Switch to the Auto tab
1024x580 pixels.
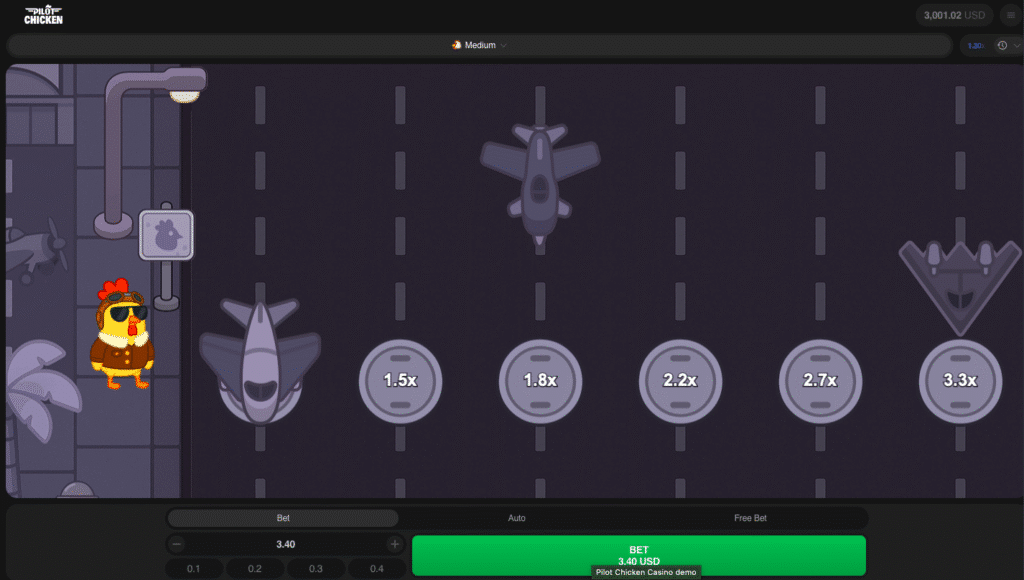click(516, 518)
